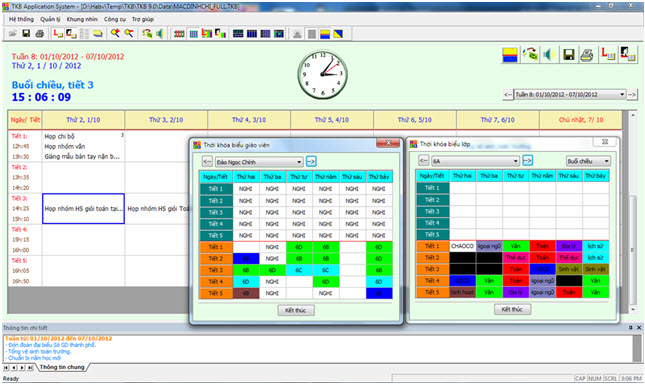Go to previous week with left arrow button
The height and width of the screenshot is (384, 645).
[508, 95]
